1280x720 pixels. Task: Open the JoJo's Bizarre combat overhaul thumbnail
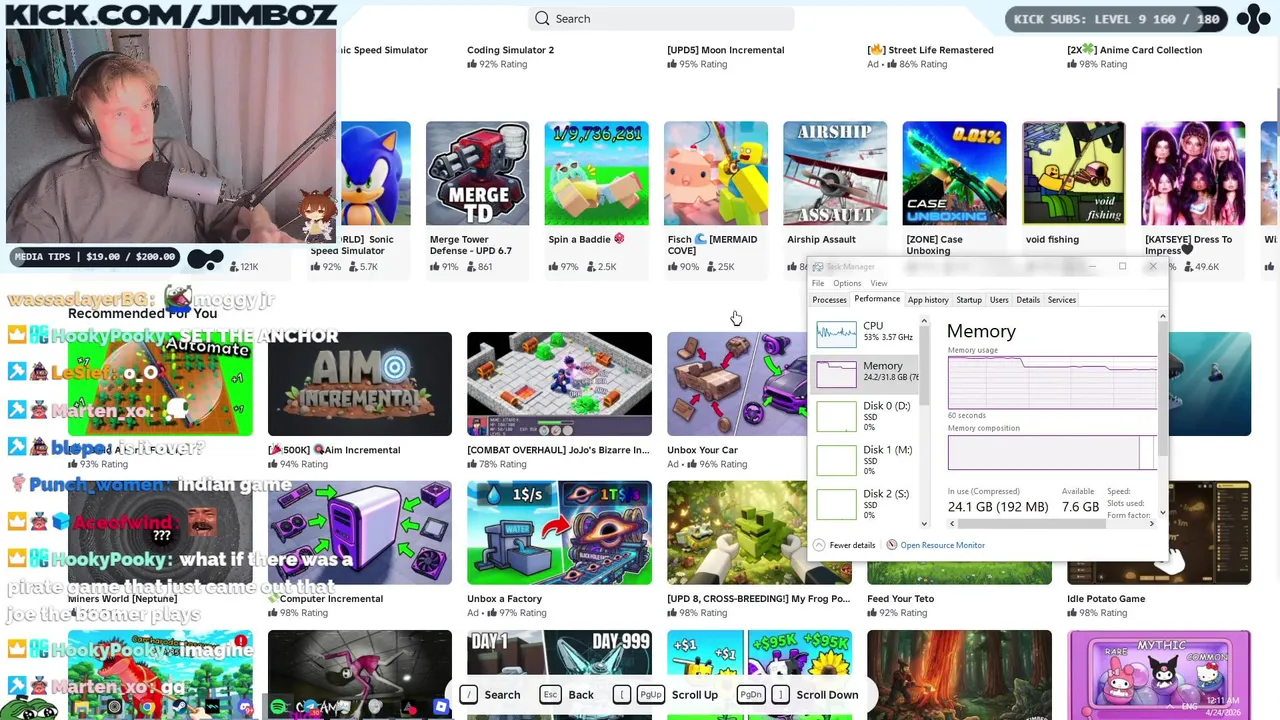pos(559,384)
